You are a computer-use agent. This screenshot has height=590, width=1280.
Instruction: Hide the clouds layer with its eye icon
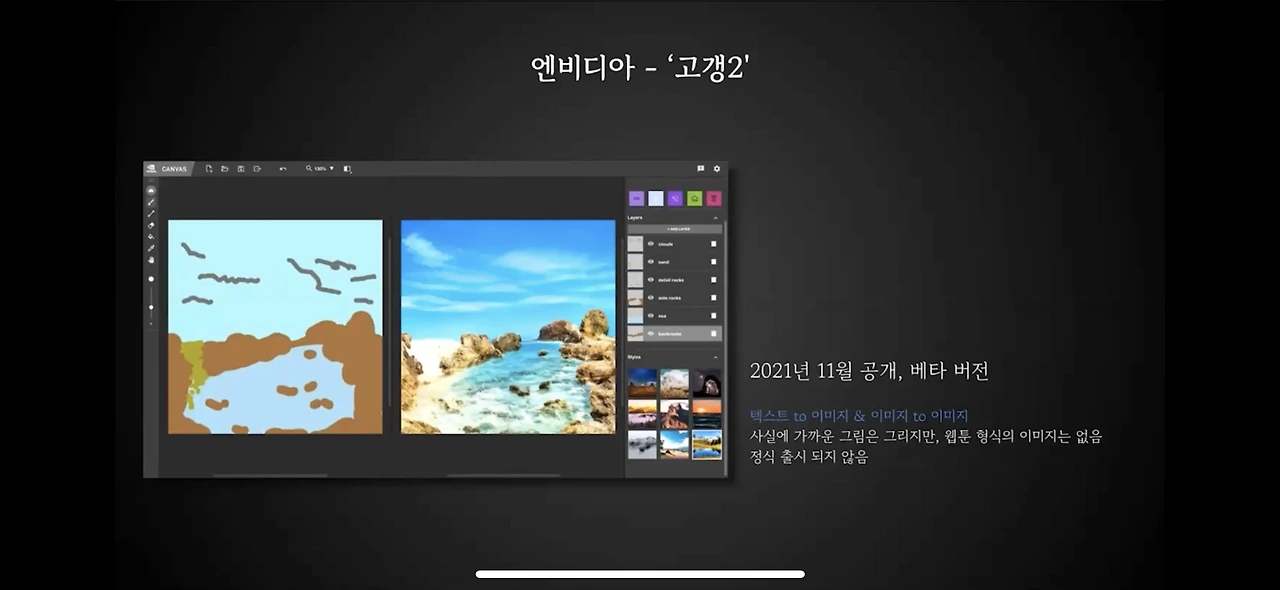651,244
